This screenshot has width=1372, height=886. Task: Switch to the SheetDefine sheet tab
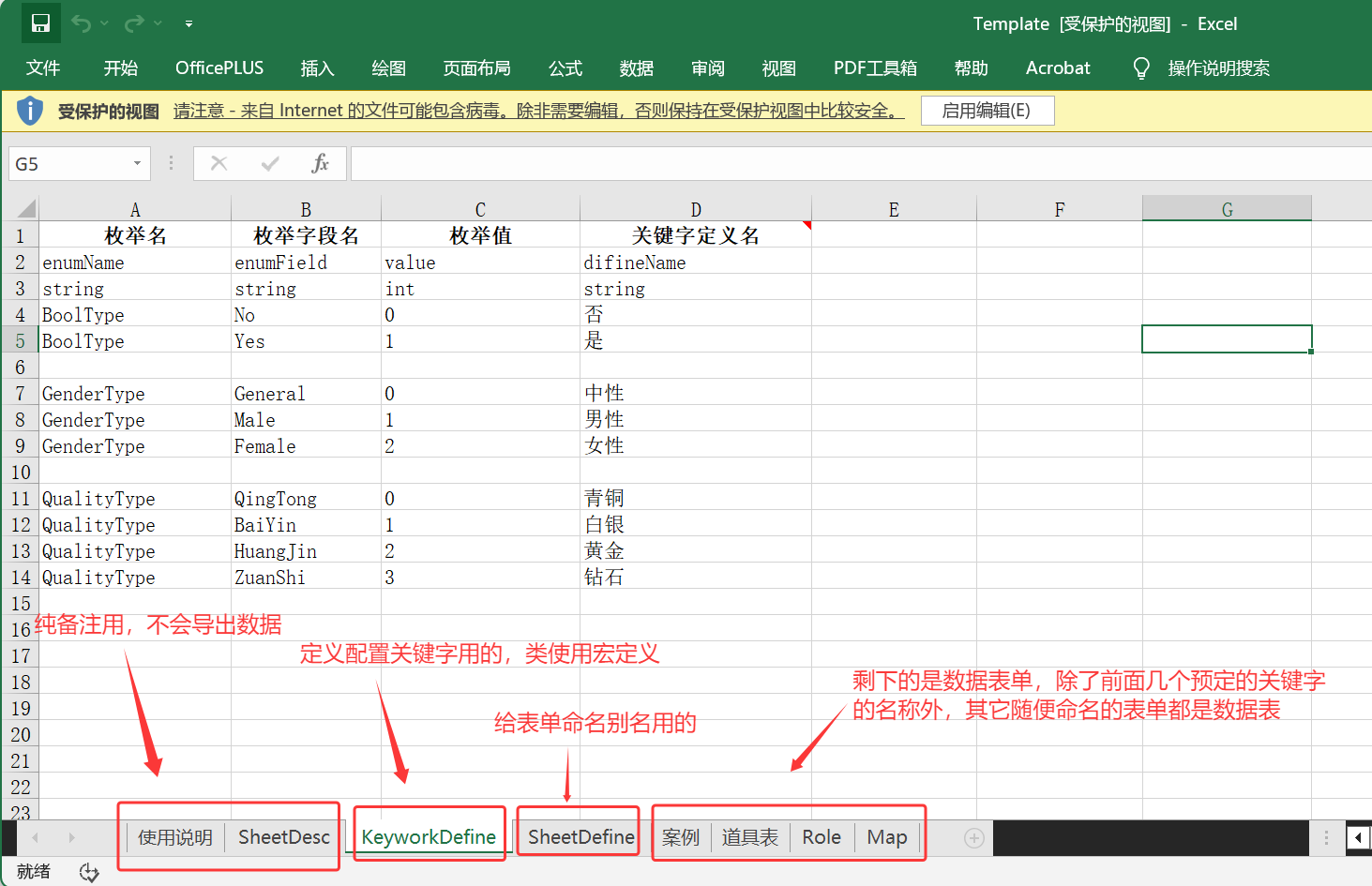[581, 837]
